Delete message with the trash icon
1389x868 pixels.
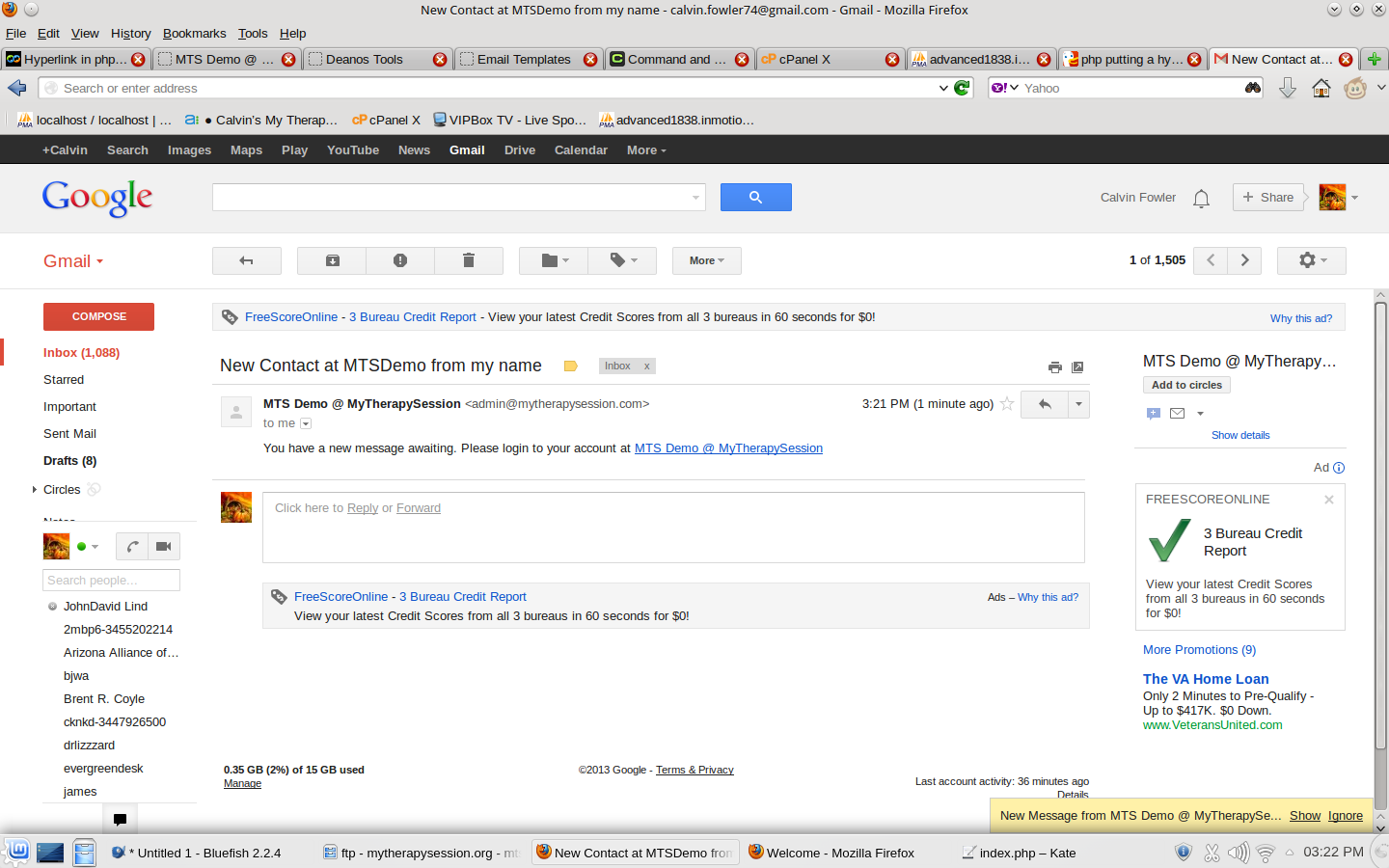pyautogui.click(x=469, y=260)
